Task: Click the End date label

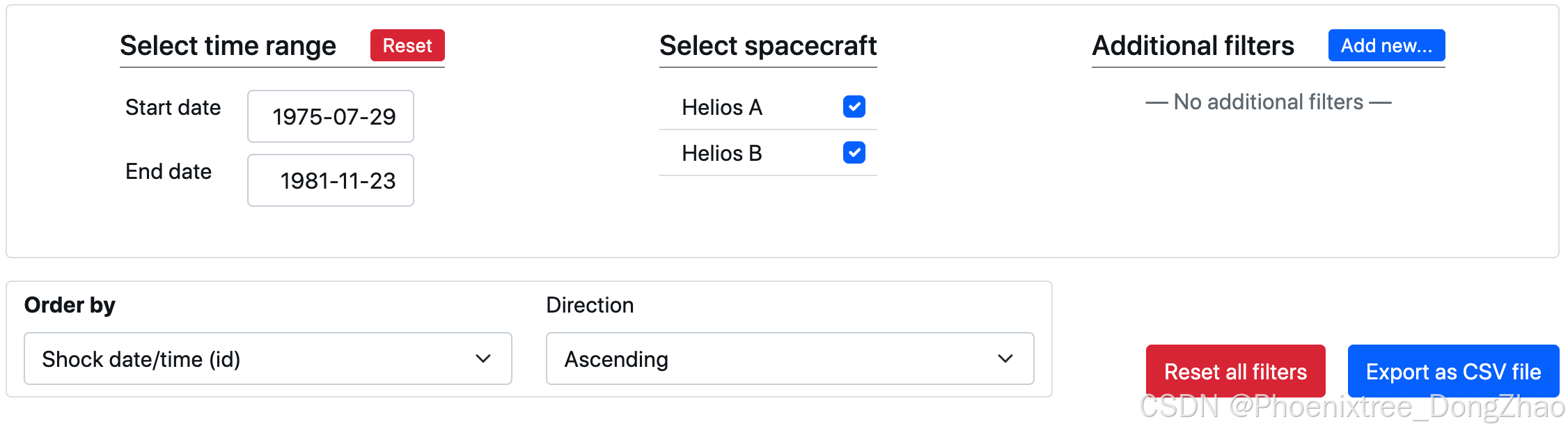Action: [168, 171]
